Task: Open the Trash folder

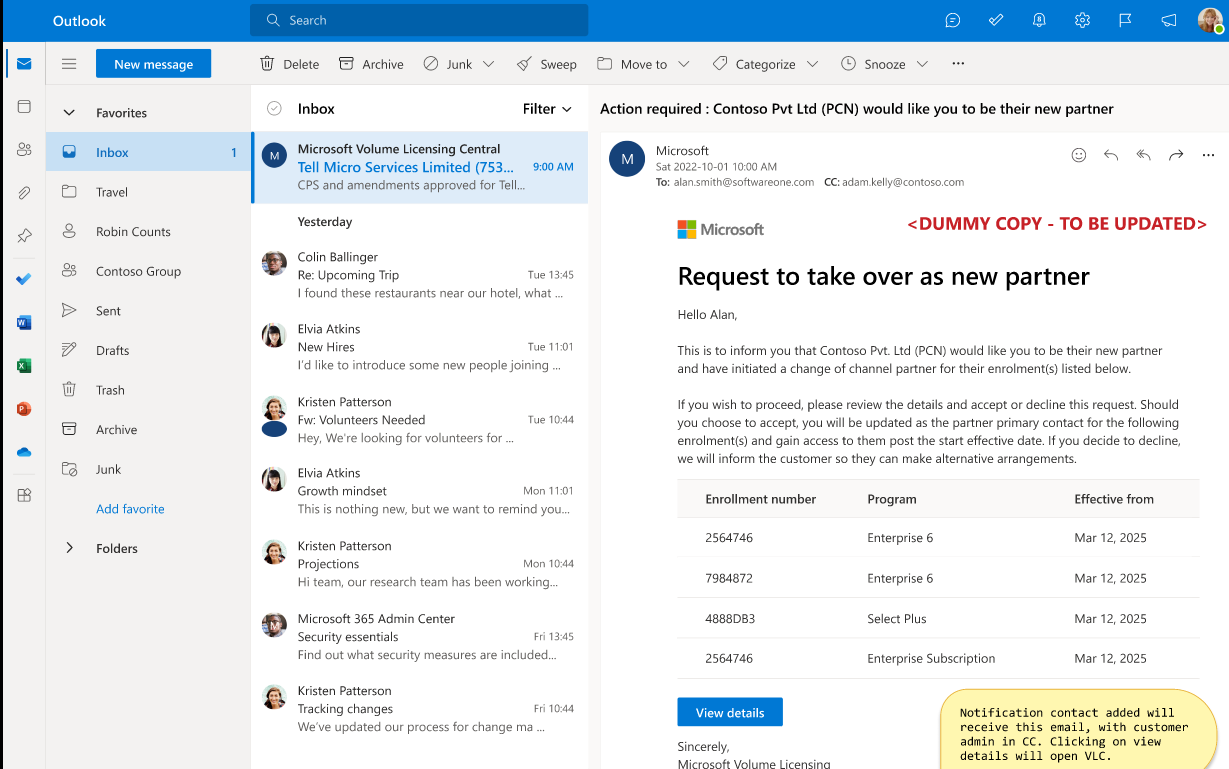Action: [148, 390]
